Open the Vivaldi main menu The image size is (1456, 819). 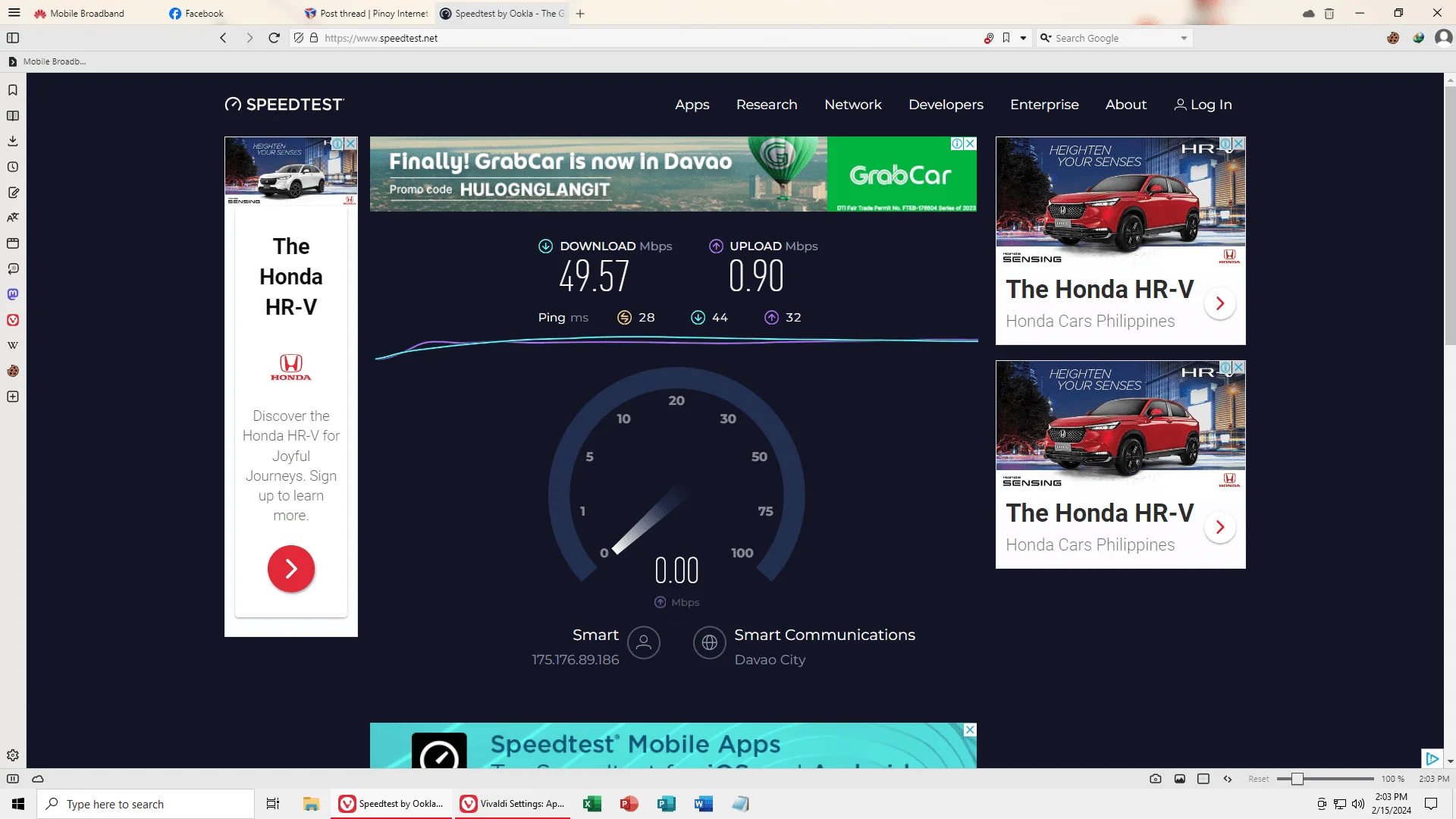(x=14, y=13)
